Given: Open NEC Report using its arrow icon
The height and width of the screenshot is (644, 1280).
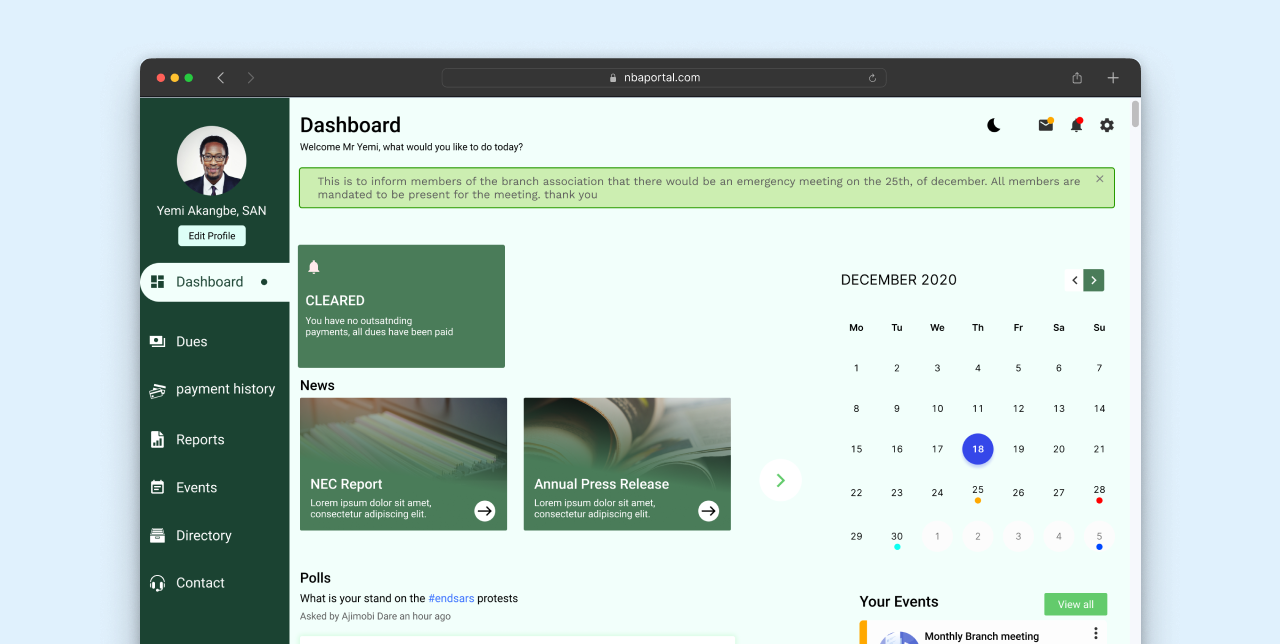Looking at the screenshot, I should point(485,511).
